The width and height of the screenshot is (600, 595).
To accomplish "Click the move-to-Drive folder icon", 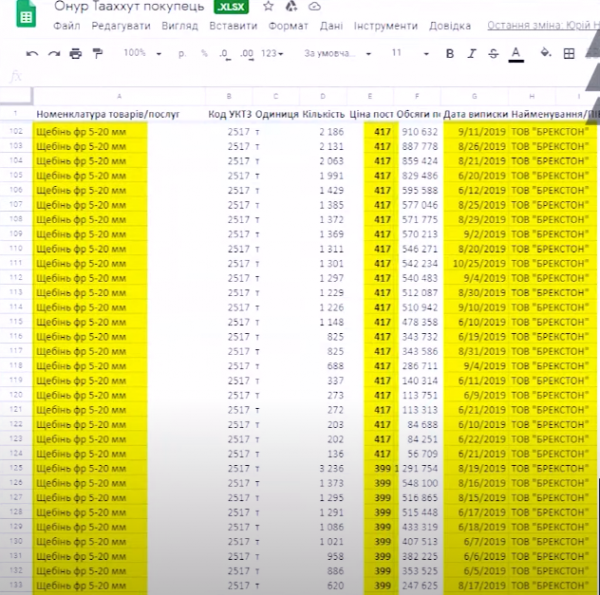I will [x=291, y=6].
